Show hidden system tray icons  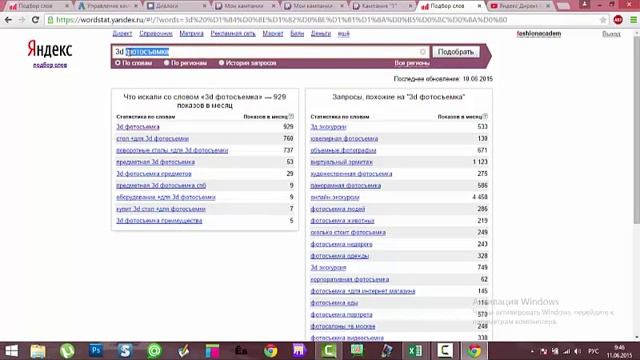pos(532,351)
